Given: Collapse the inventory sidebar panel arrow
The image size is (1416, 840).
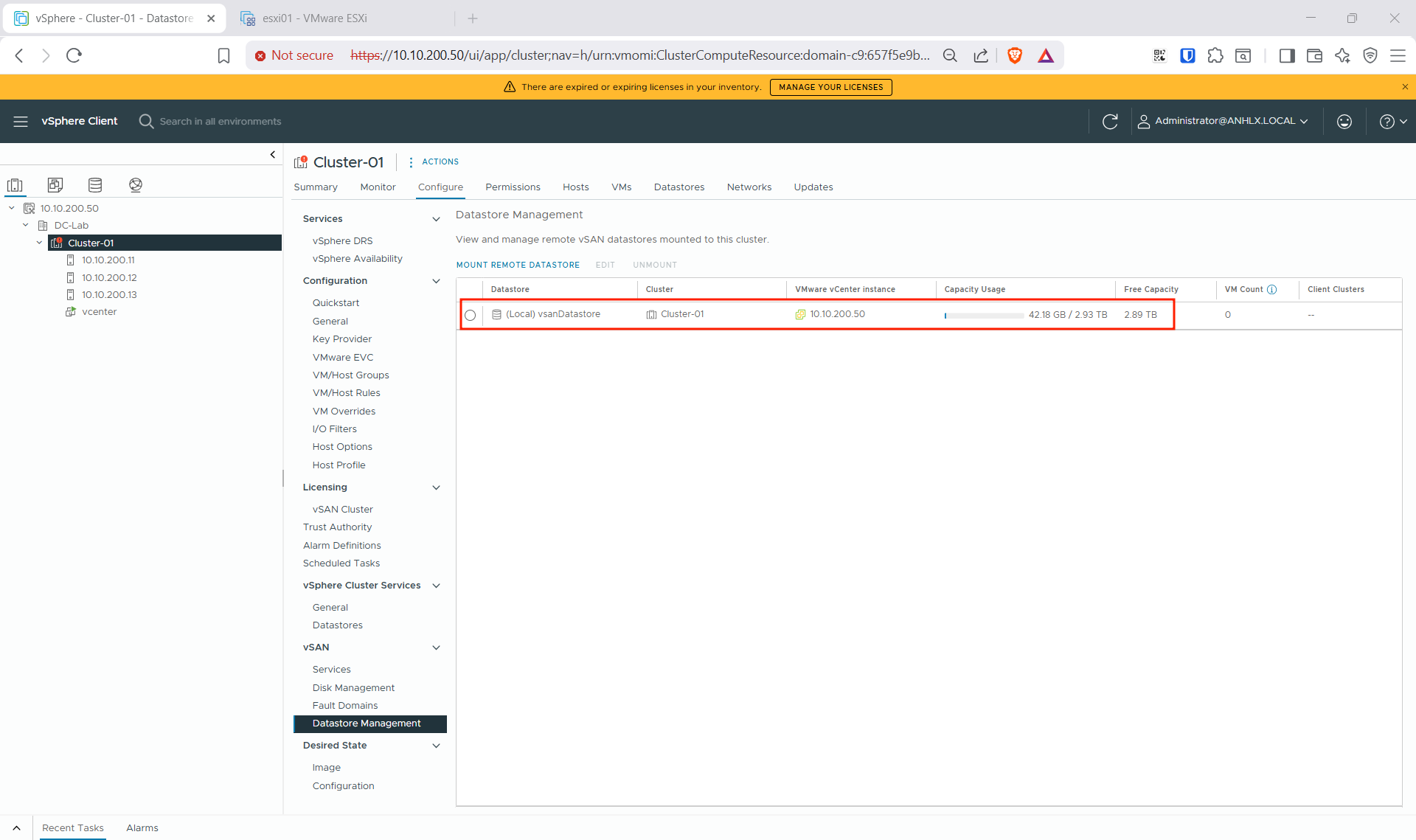Looking at the screenshot, I should click(273, 154).
